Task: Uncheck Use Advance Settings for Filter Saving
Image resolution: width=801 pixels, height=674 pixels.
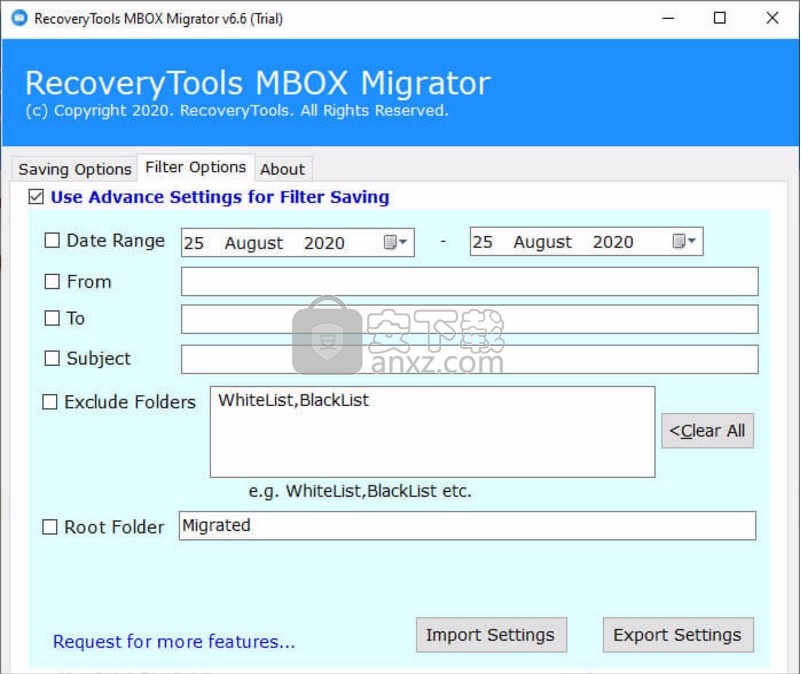Action: click(36, 197)
